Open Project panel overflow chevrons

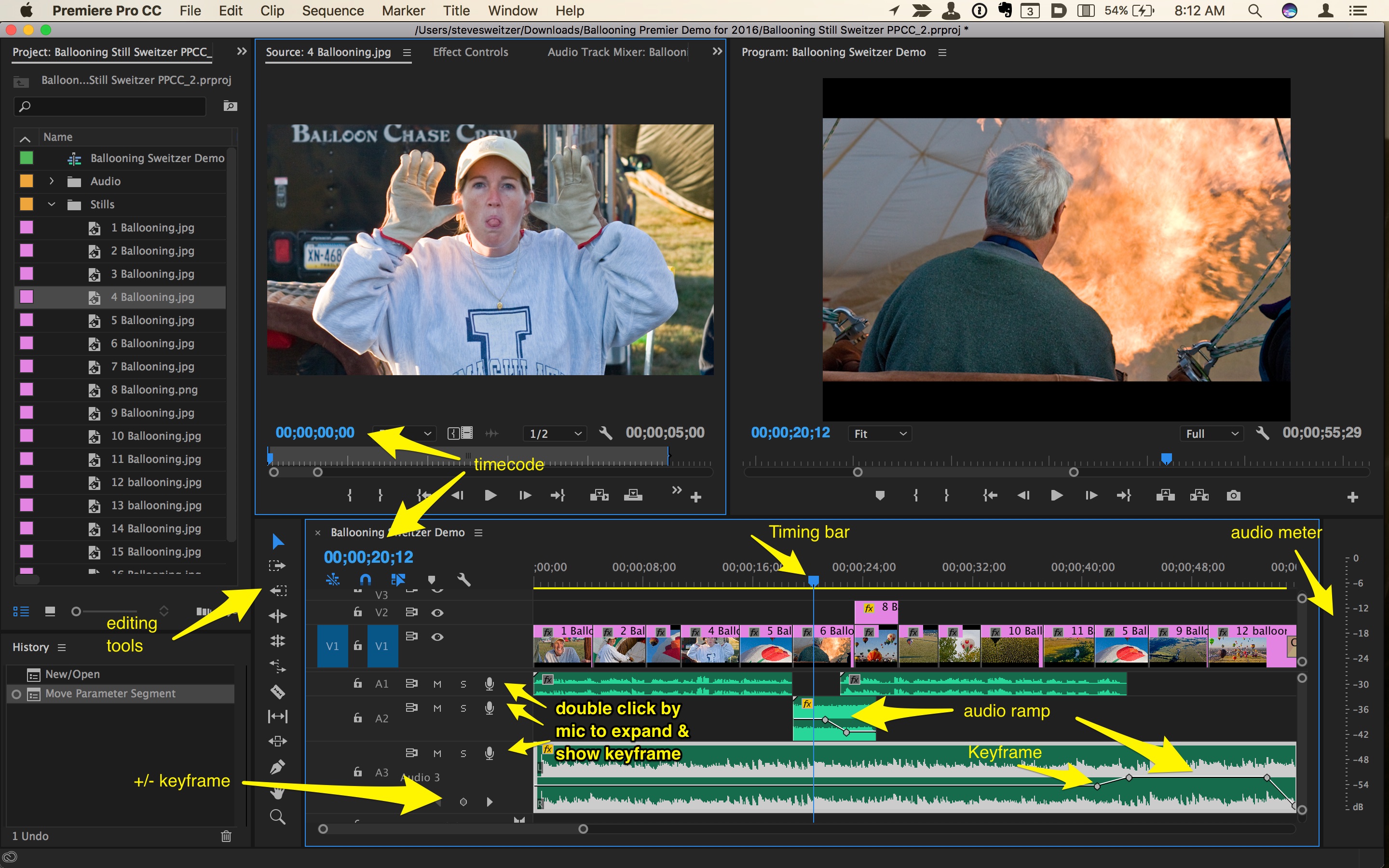[242, 51]
